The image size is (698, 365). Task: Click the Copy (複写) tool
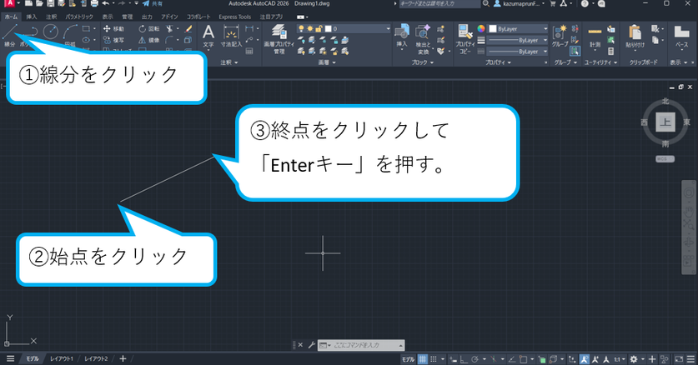click(x=114, y=40)
